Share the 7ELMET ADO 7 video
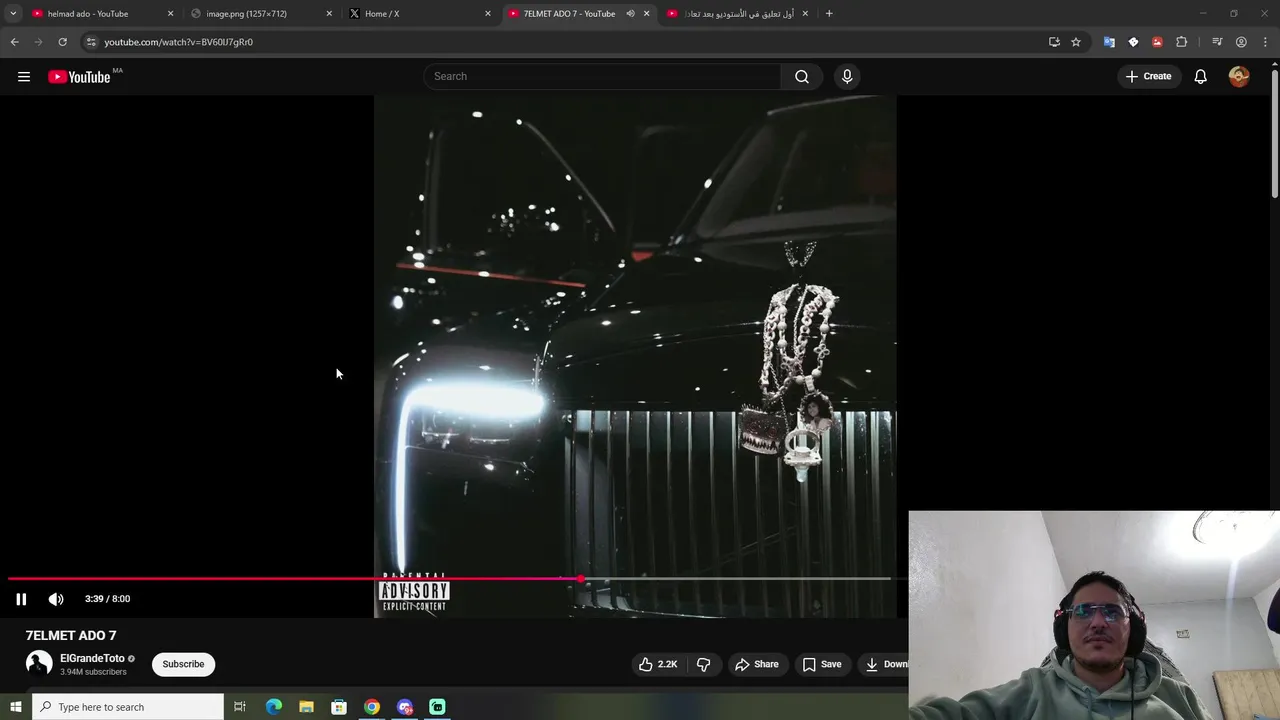The image size is (1280, 720). pyautogui.click(x=756, y=664)
